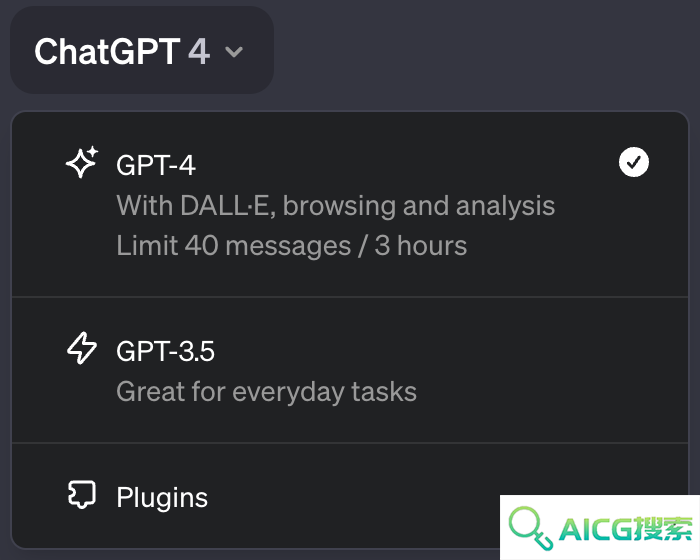
Task: Click 'With DALL·E, browsing and analysis' description
Action: coord(336,206)
